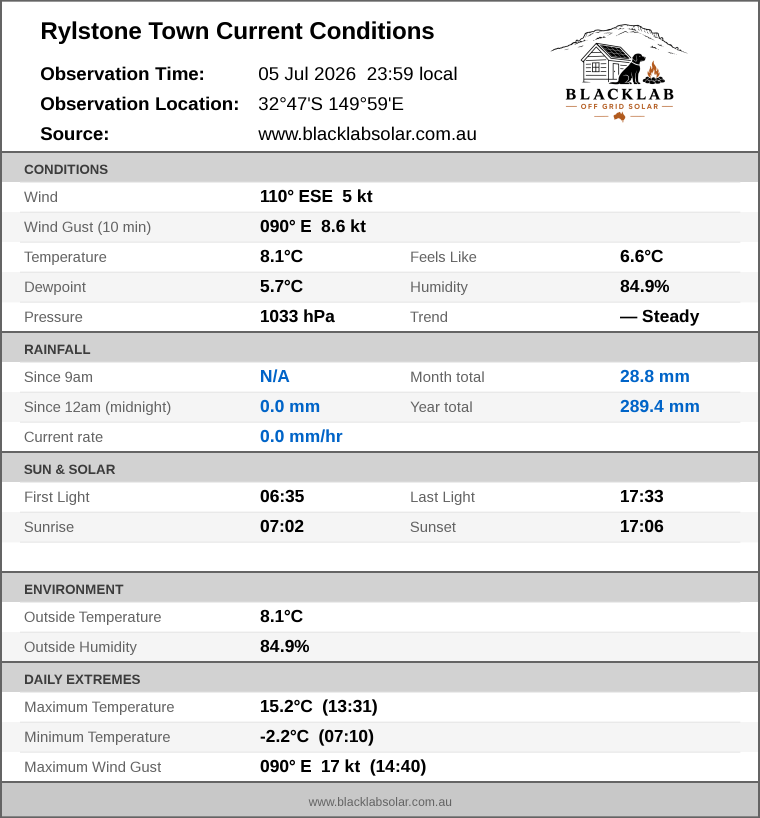Select the Feels Like value 6.6°C
Screen dimensions: 760x818
point(642,257)
